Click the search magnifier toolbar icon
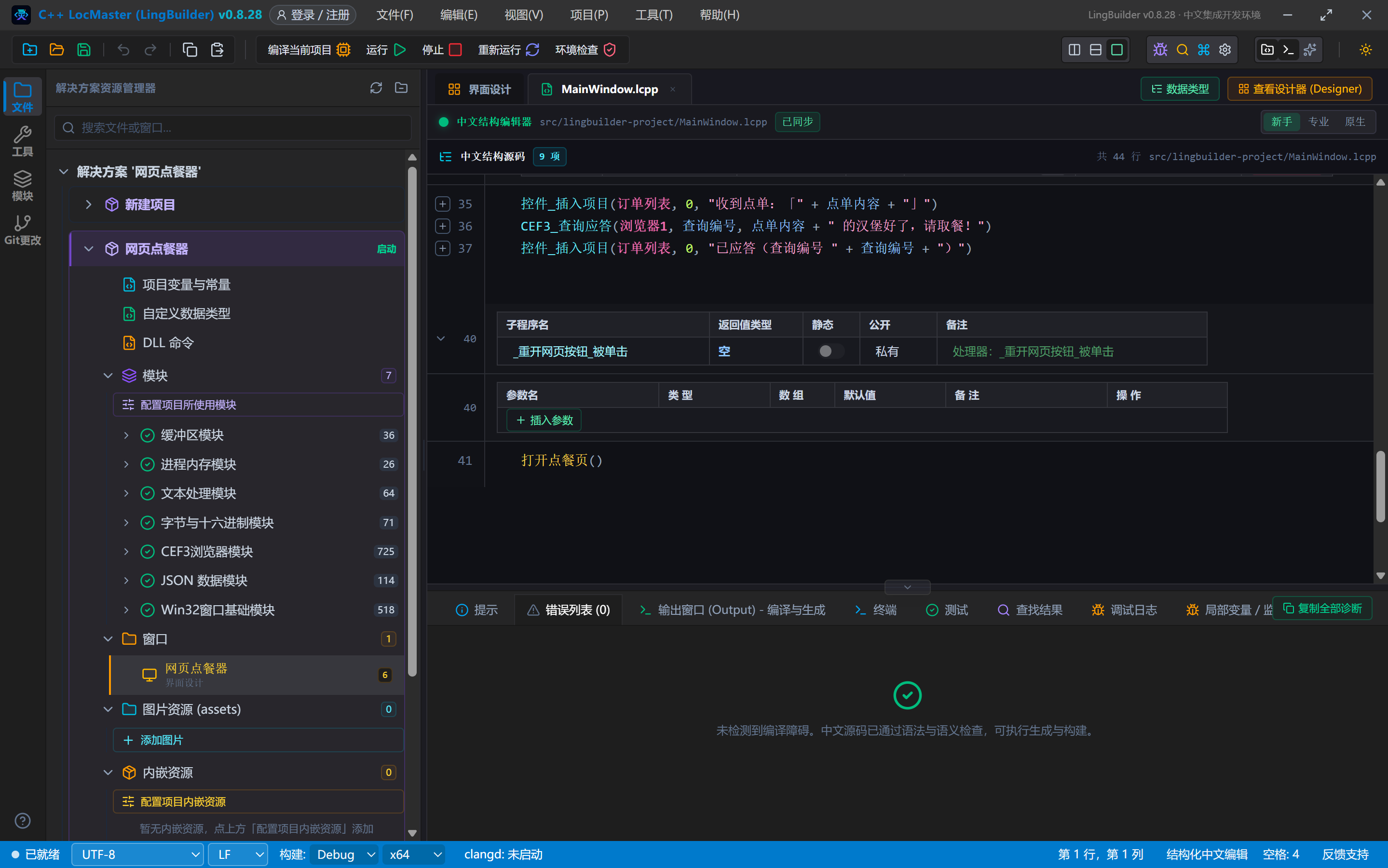 [x=1182, y=50]
